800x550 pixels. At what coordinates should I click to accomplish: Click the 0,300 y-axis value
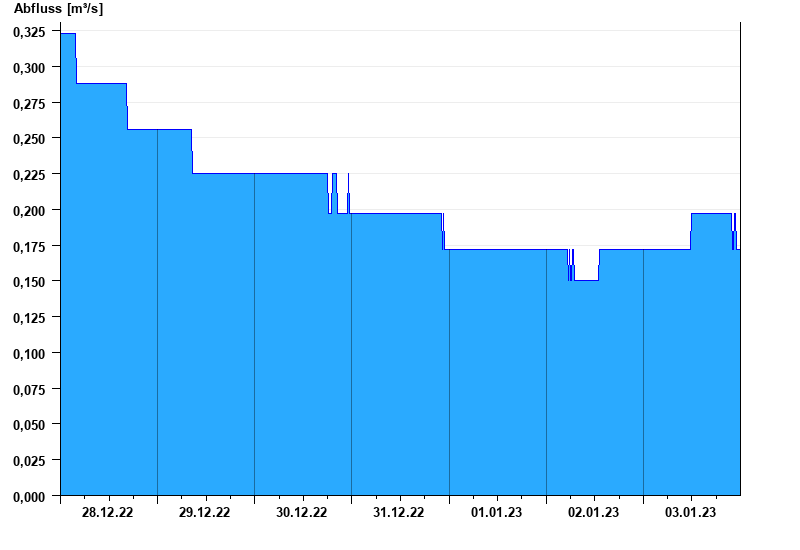point(29,67)
